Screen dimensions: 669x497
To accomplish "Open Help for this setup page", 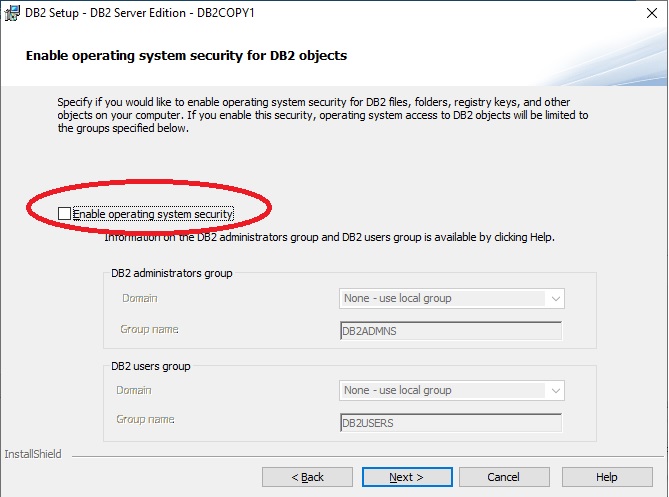I will click(606, 477).
